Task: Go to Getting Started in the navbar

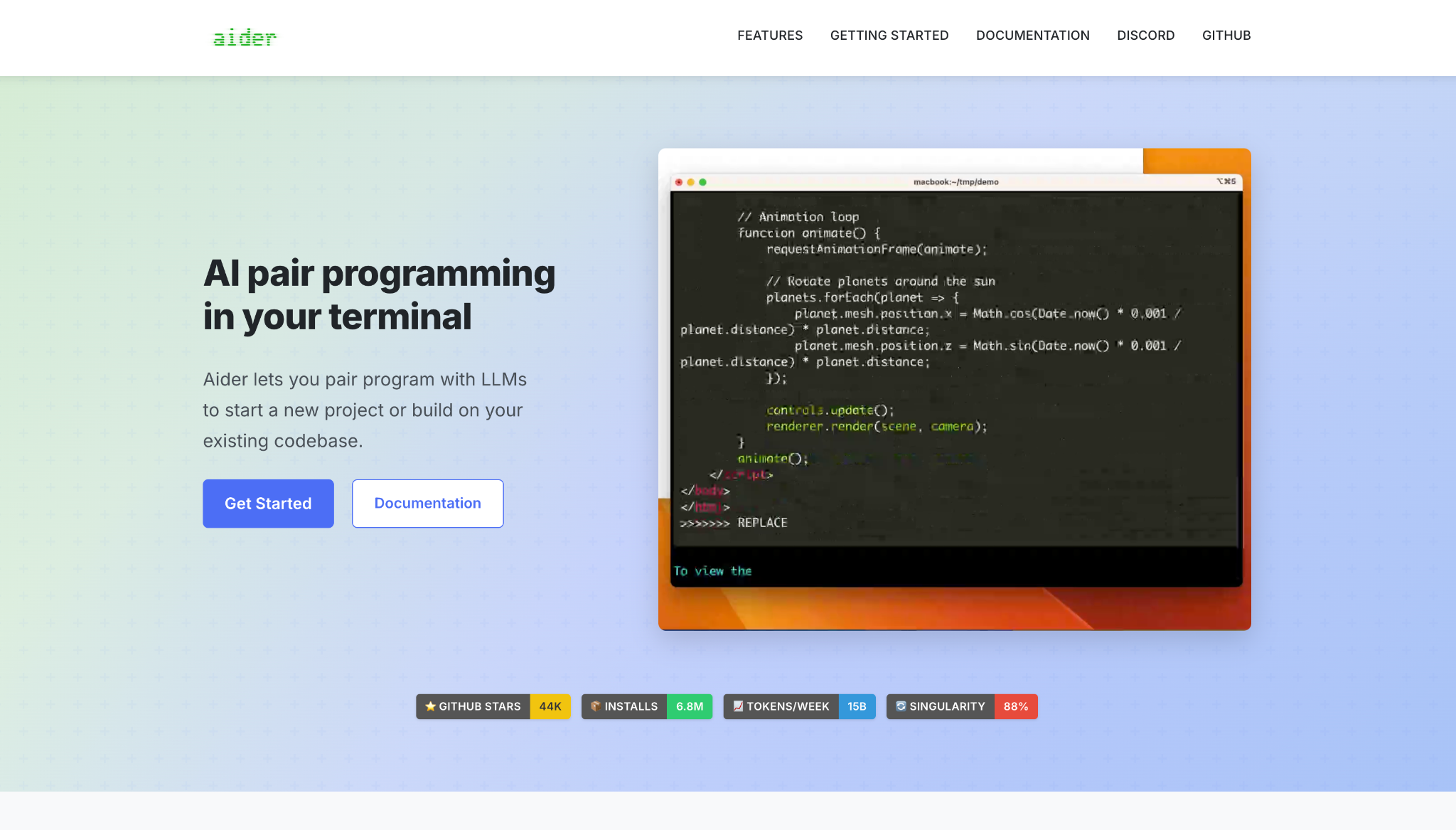Action: pos(889,36)
